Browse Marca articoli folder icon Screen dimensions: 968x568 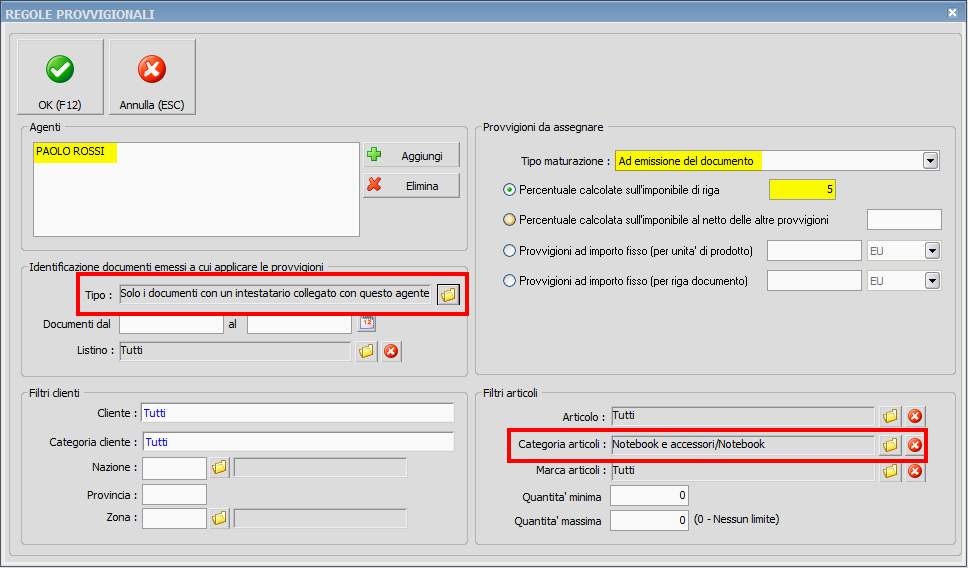point(890,471)
